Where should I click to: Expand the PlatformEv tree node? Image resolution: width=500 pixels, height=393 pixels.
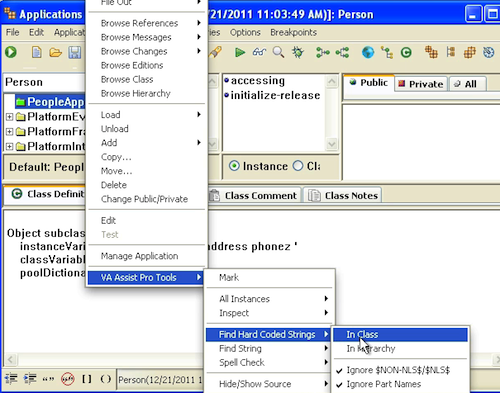9,117
